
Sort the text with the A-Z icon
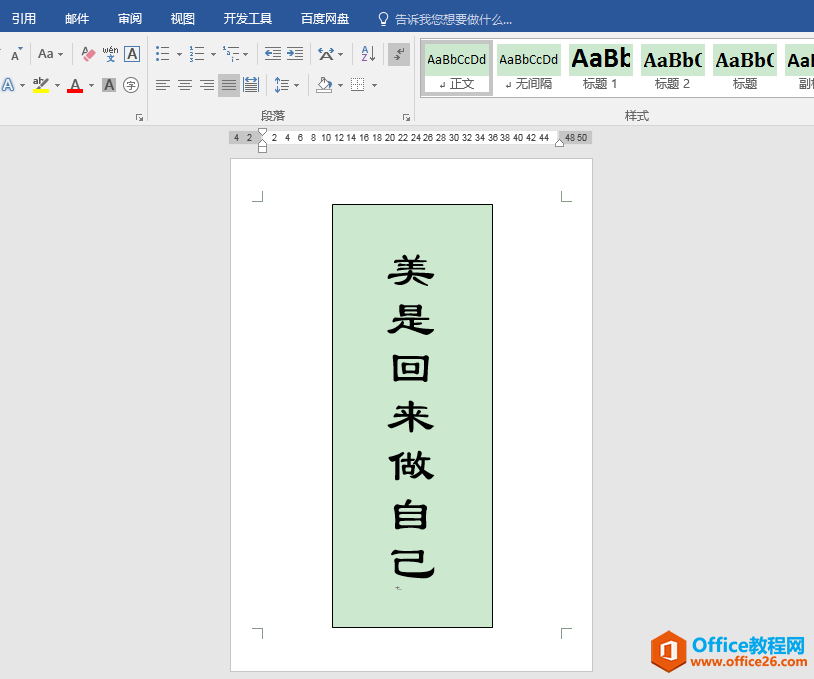pyautogui.click(x=368, y=54)
